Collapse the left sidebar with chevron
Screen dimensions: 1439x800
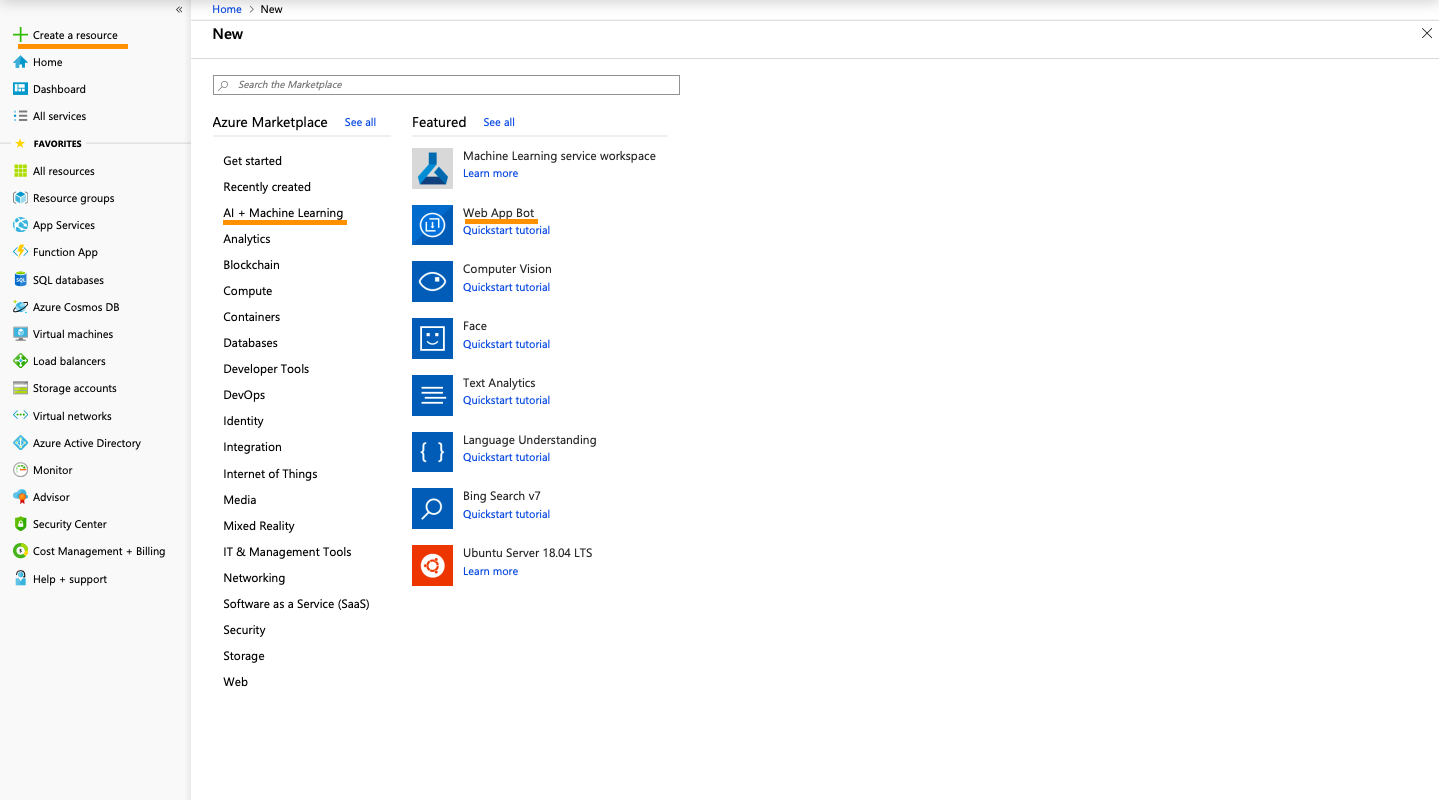[179, 9]
